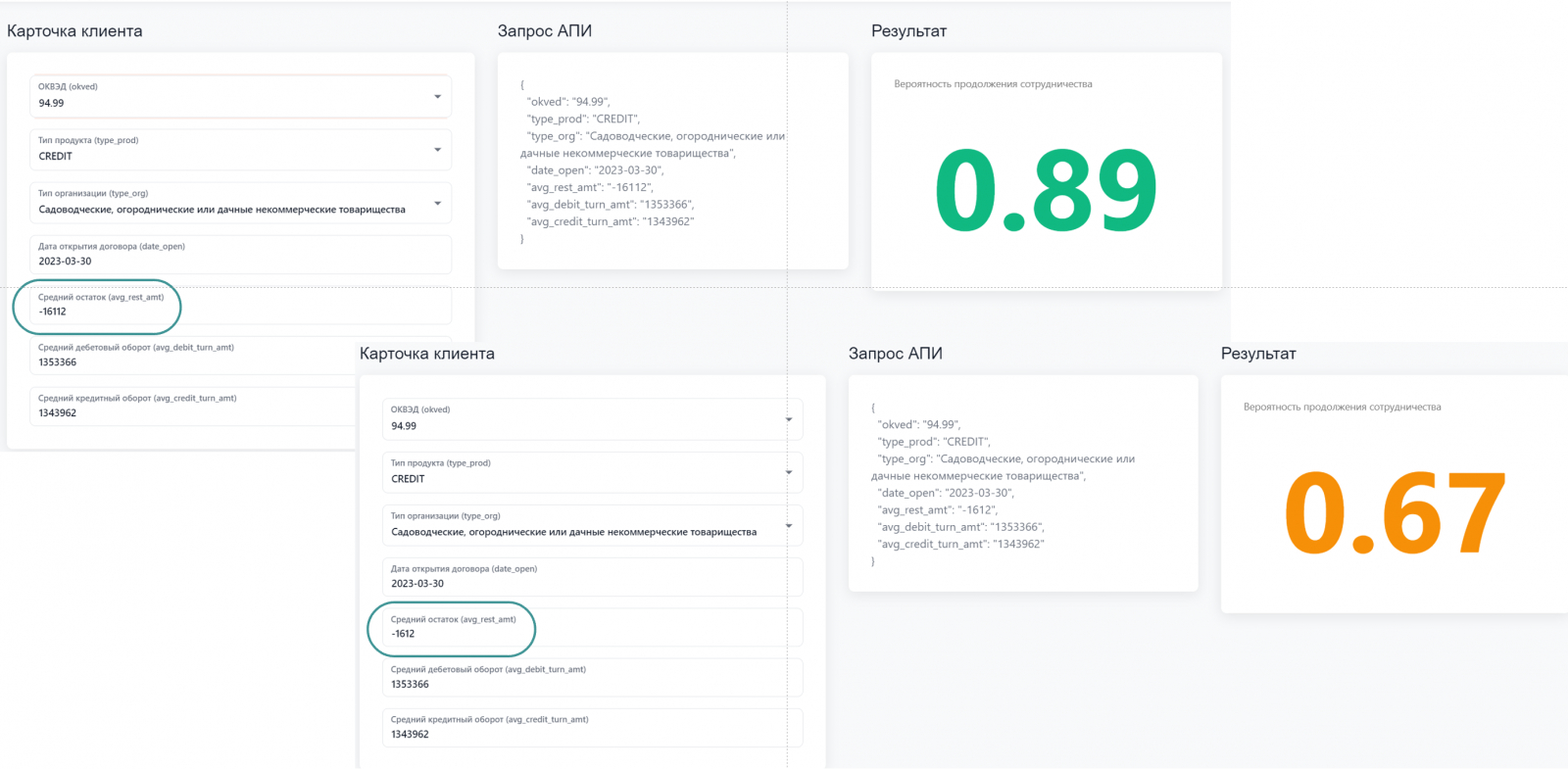Open bottom ОКВЭД dropdown arrow
1568x769 pixels.
tap(789, 419)
